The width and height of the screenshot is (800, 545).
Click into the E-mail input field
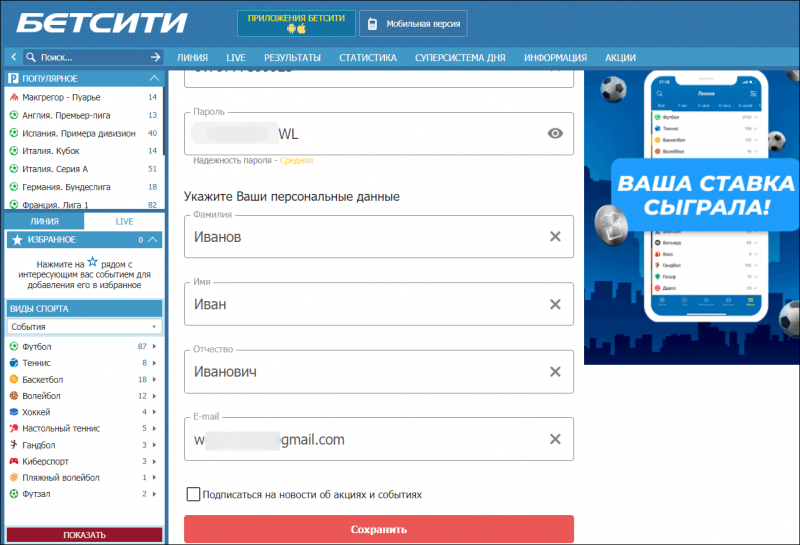tap(379, 439)
